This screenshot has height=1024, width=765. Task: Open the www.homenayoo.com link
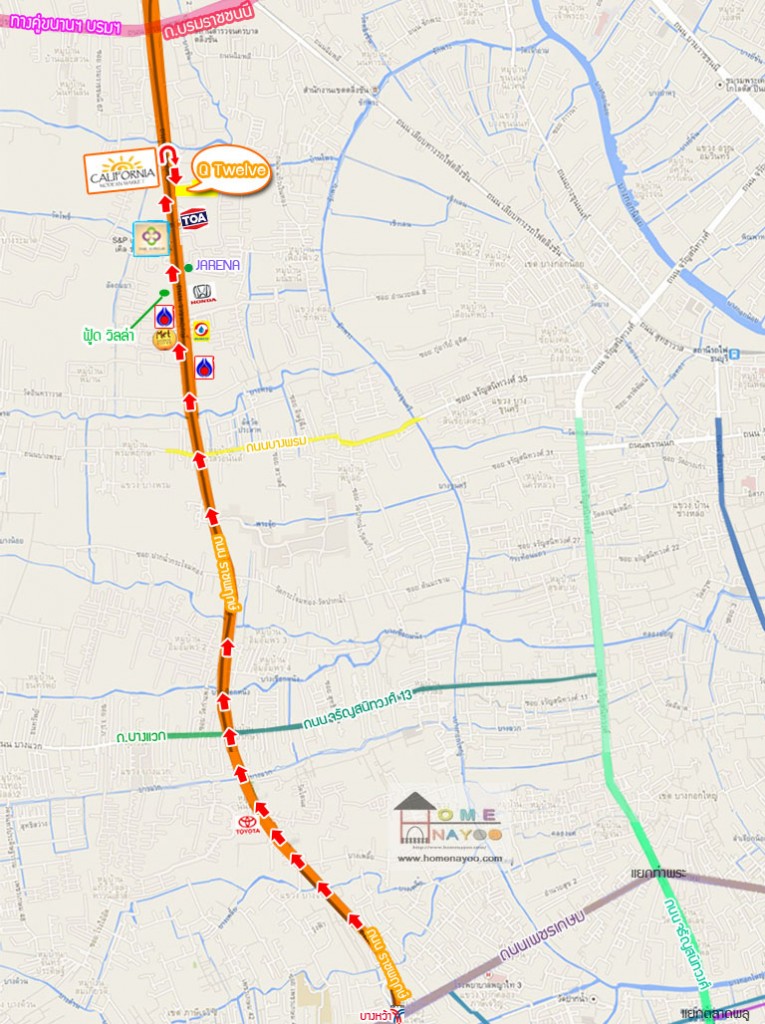point(449,858)
